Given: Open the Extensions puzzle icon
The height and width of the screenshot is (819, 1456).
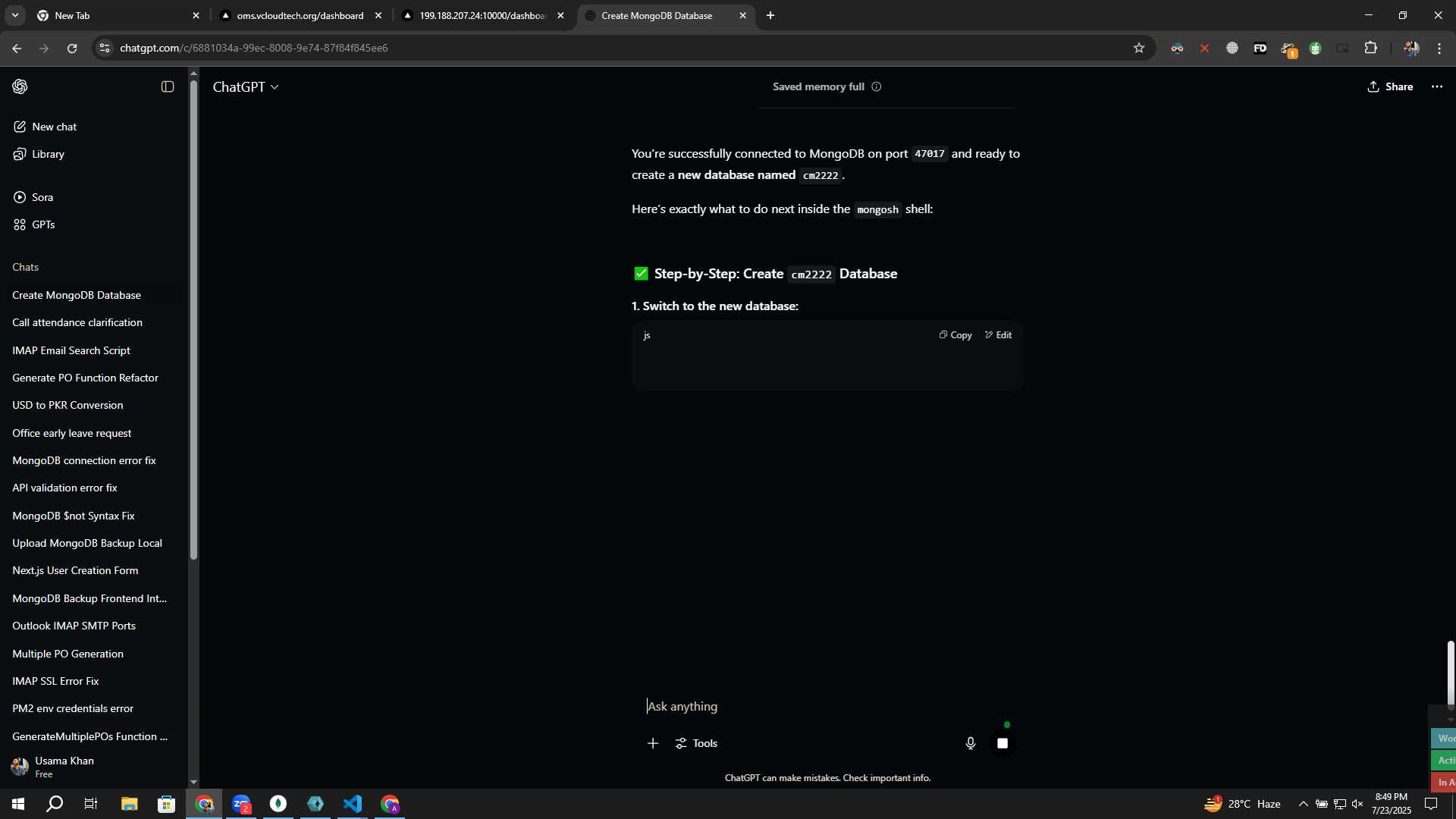Looking at the screenshot, I should tap(1370, 48).
